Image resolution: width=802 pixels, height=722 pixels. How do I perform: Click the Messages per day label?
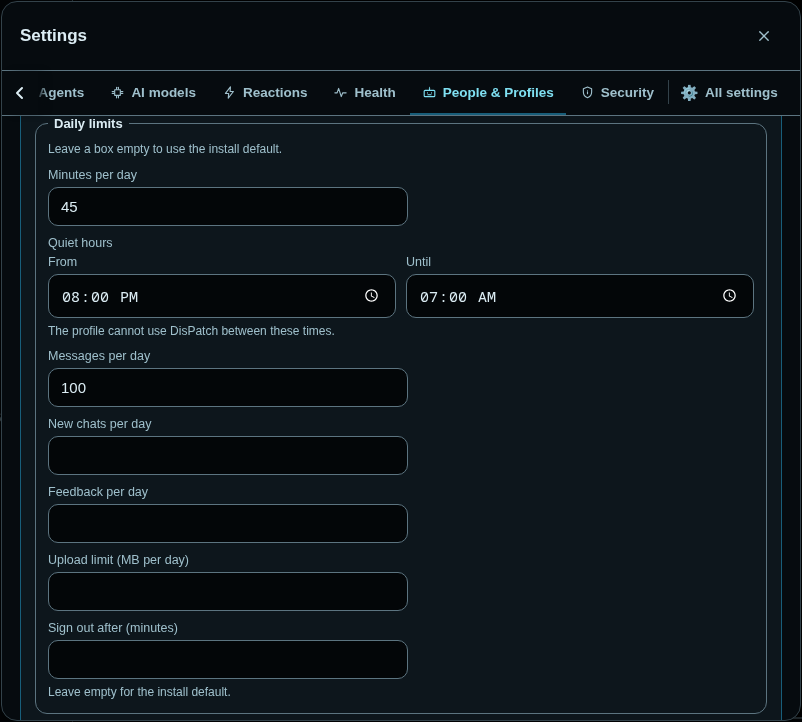tap(99, 356)
